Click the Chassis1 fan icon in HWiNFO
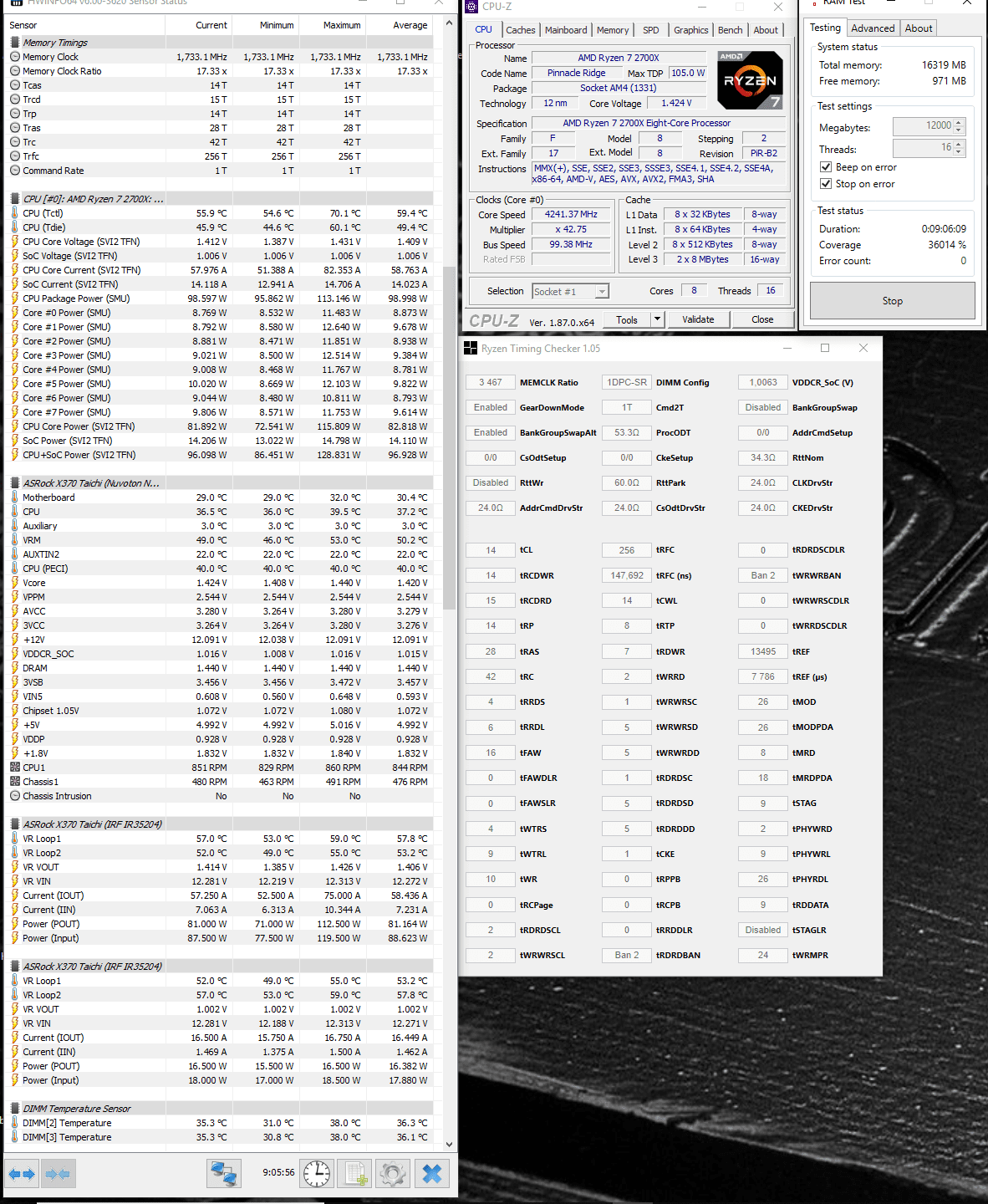Image resolution: width=988 pixels, height=1204 pixels. [x=15, y=782]
